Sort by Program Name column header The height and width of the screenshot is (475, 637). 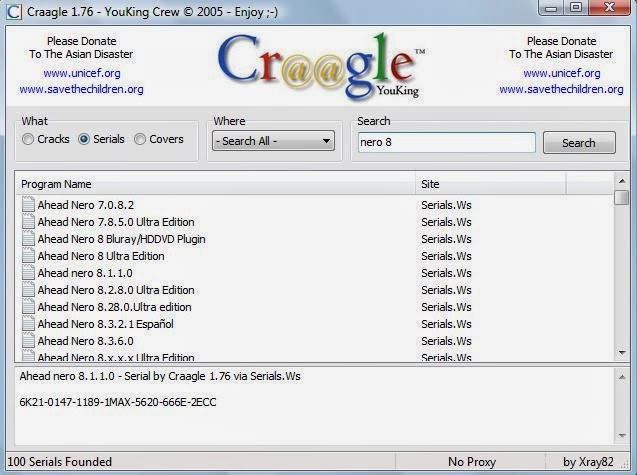[x=215, y=184]
